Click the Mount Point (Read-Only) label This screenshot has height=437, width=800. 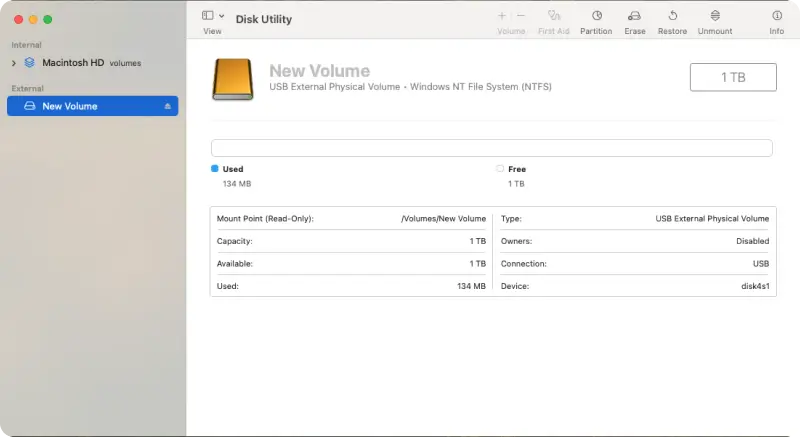265,219
